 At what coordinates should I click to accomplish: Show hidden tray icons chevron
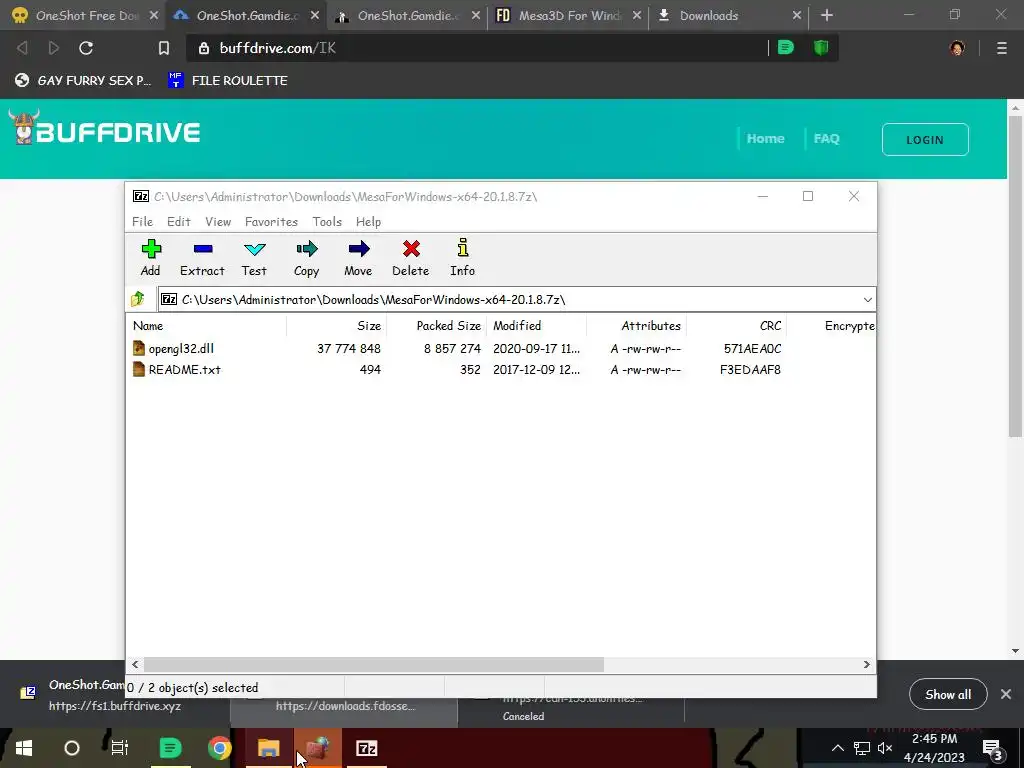pyautogui.click(x=837, y=748)
